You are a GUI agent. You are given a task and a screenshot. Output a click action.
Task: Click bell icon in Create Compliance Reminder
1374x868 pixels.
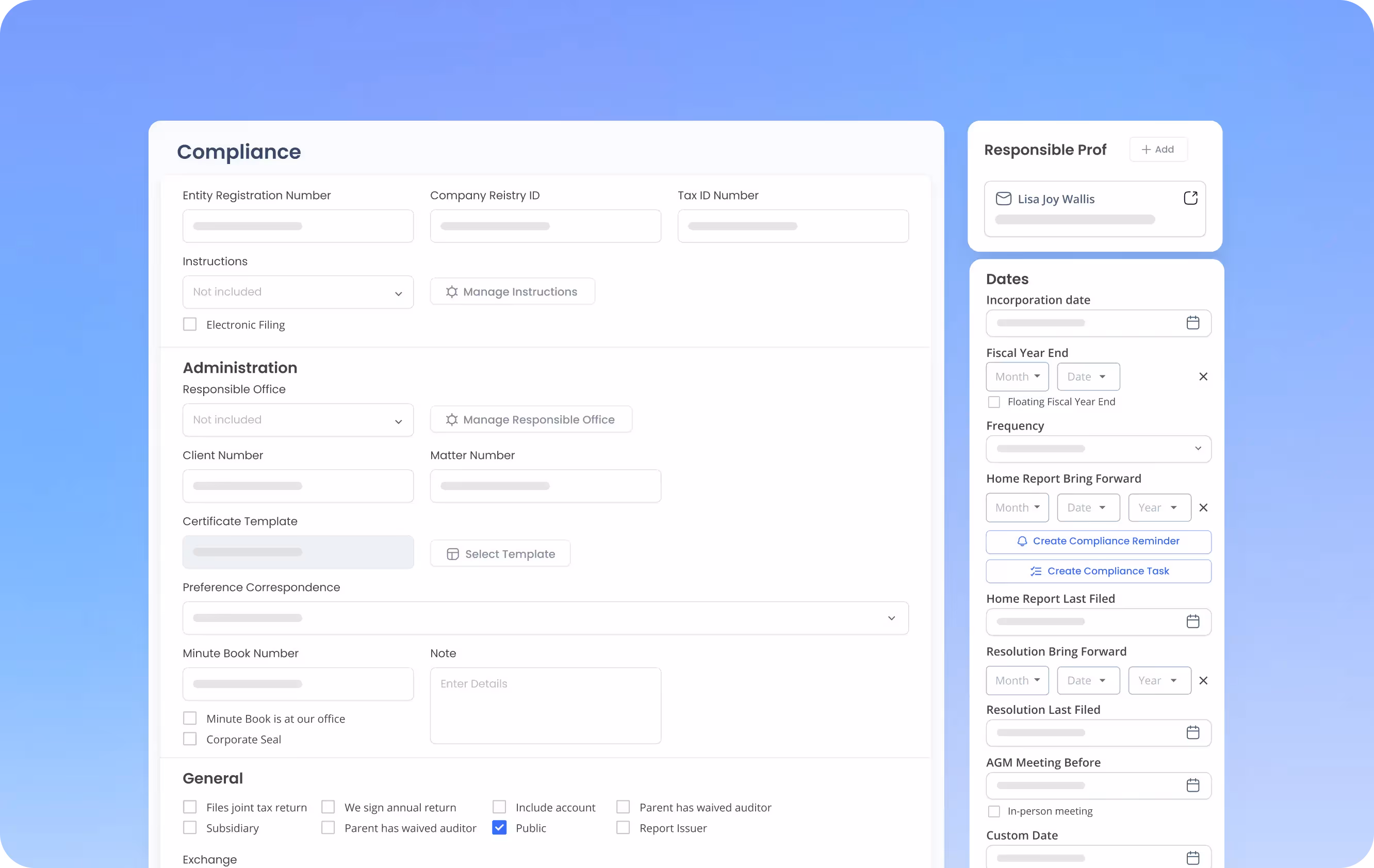coord(1022,541)
